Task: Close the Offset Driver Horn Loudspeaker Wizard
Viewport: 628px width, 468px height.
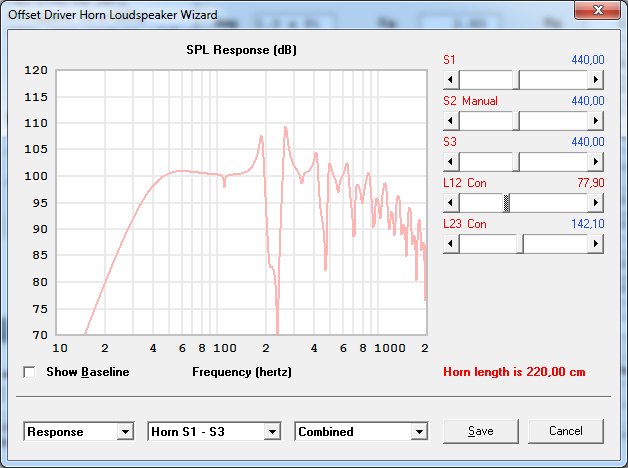Action: [597, 10]
